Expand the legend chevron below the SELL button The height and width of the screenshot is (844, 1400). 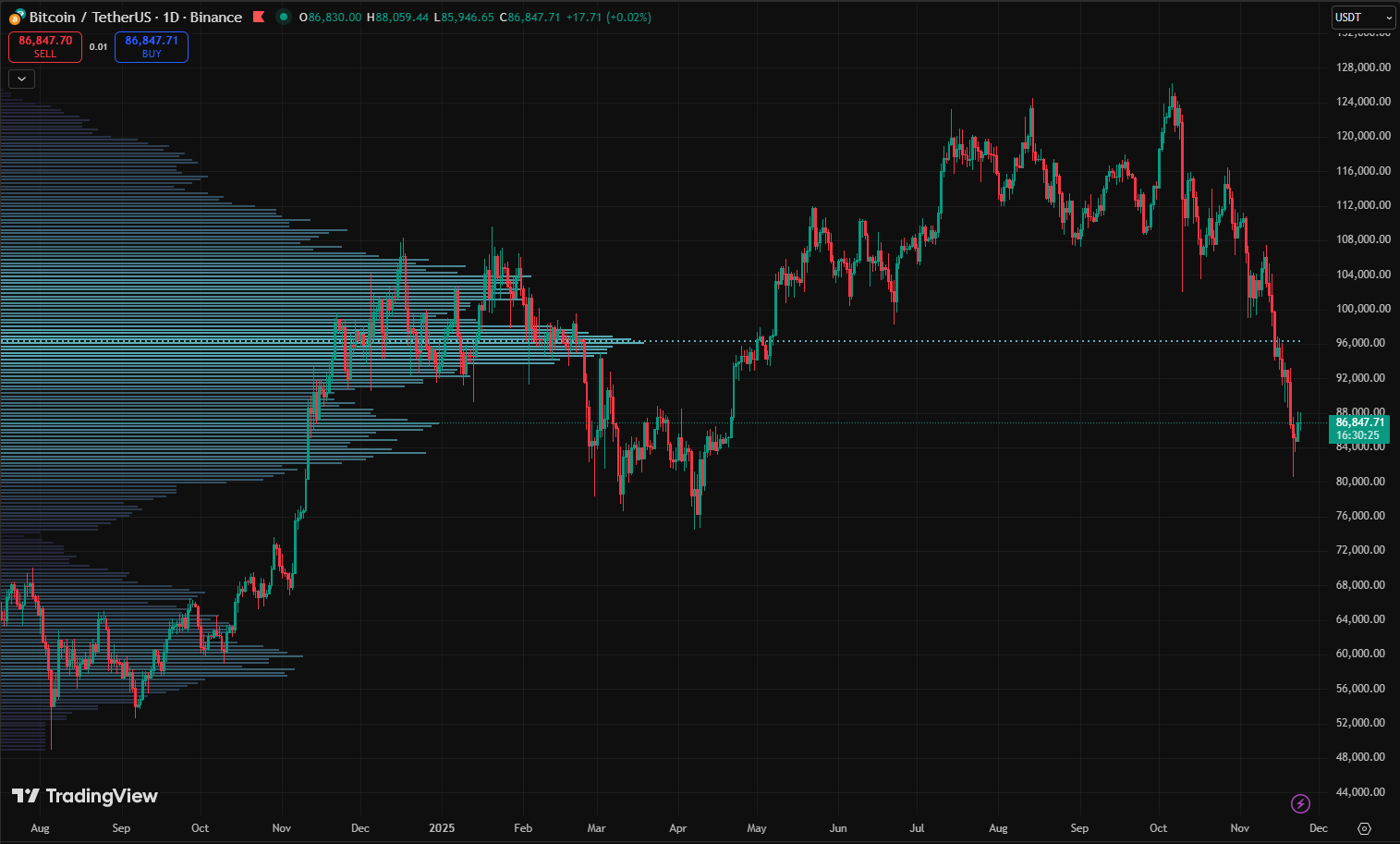[x=21, y=80]
